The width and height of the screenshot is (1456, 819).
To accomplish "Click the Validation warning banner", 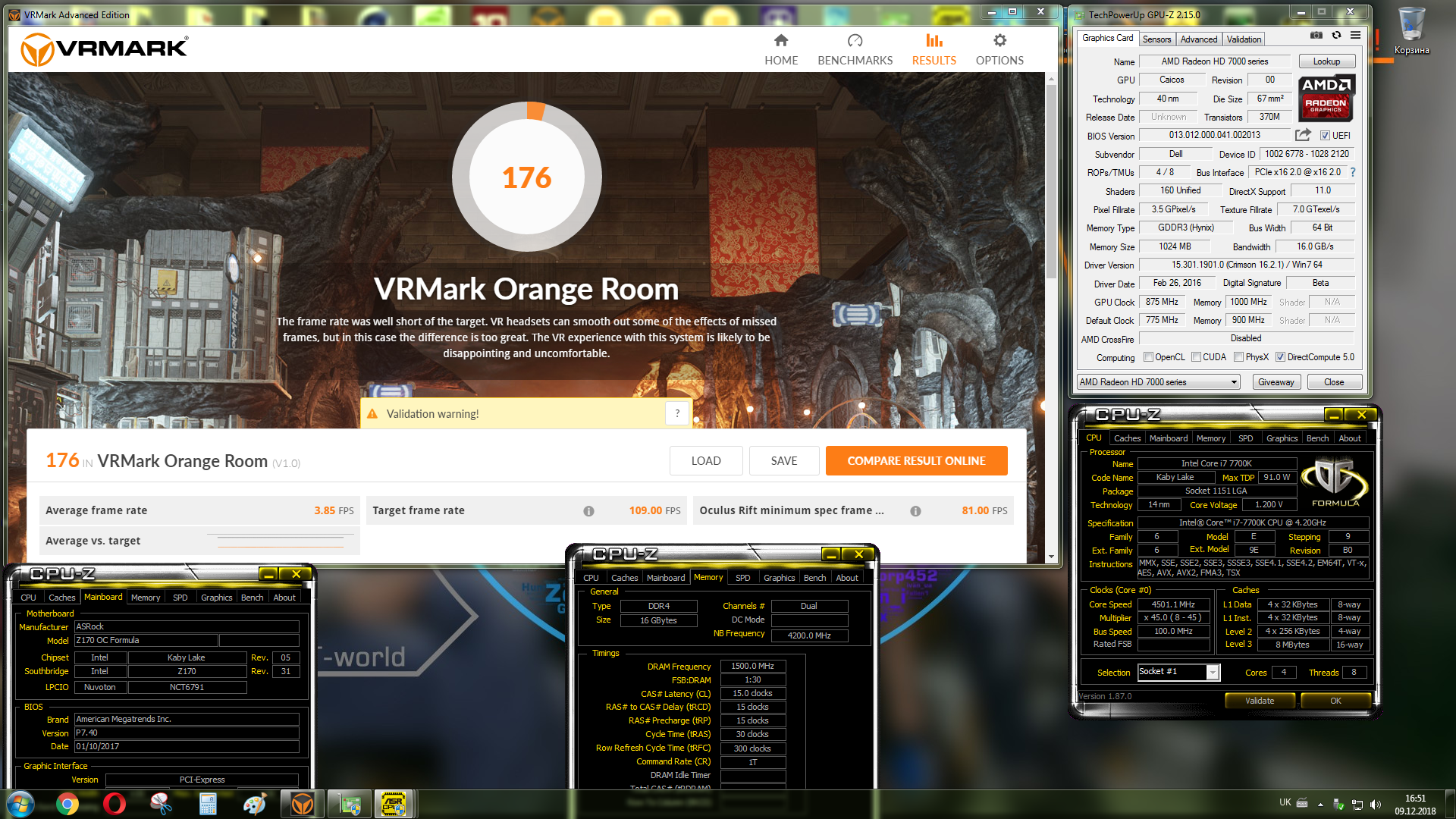I will [525, 413].
